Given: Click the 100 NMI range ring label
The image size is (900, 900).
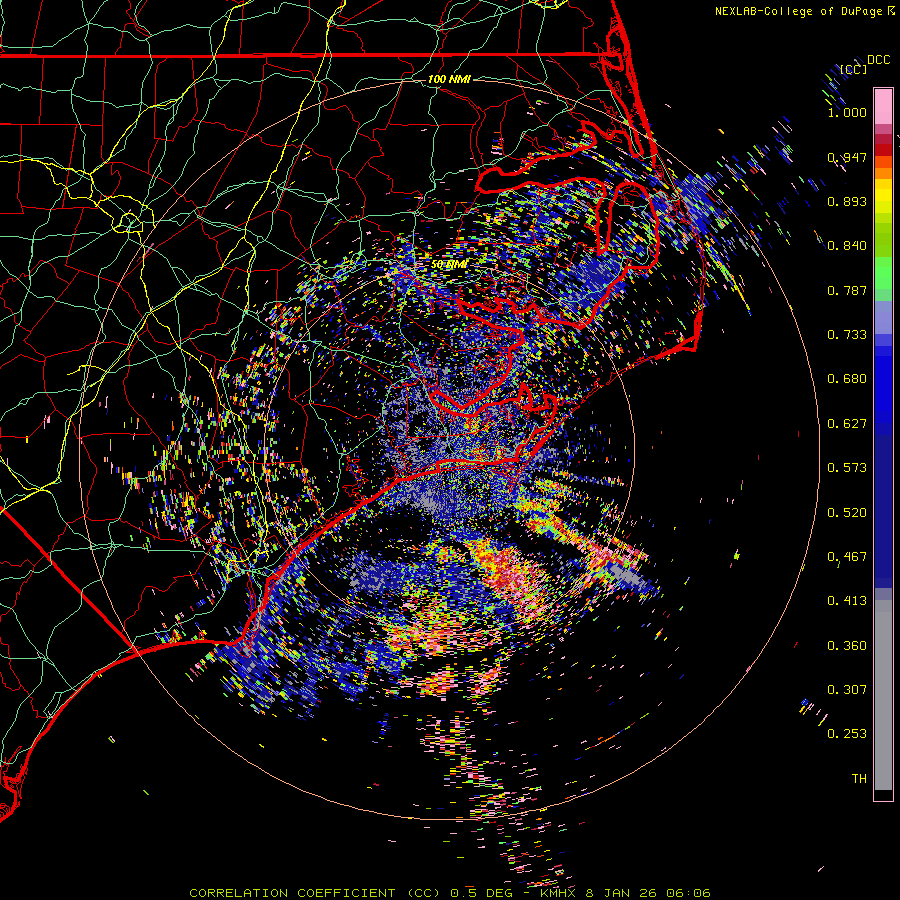Looking at the screenshot, I should 449,79.
